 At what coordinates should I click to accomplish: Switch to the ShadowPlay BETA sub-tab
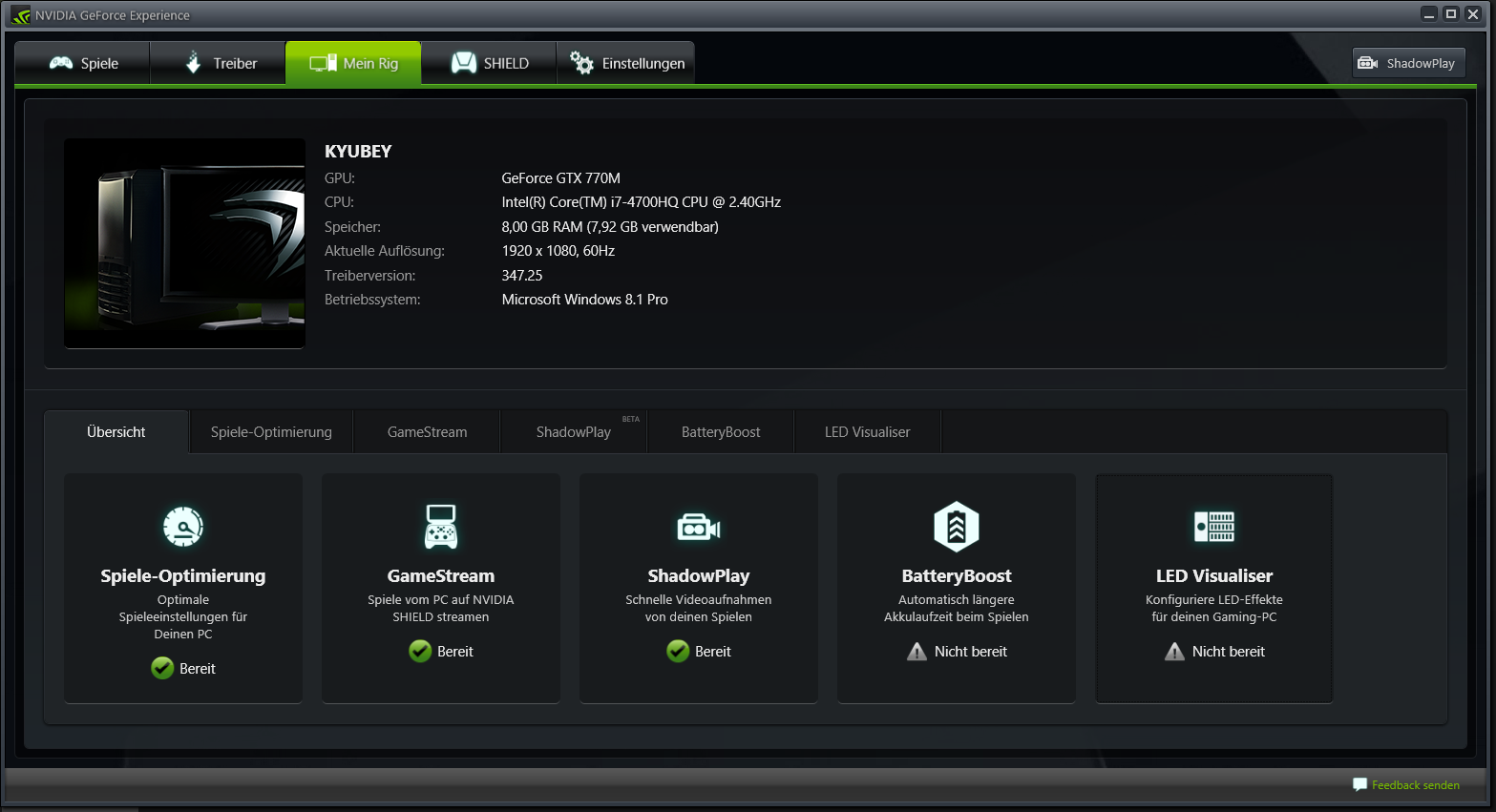[574, 432]
